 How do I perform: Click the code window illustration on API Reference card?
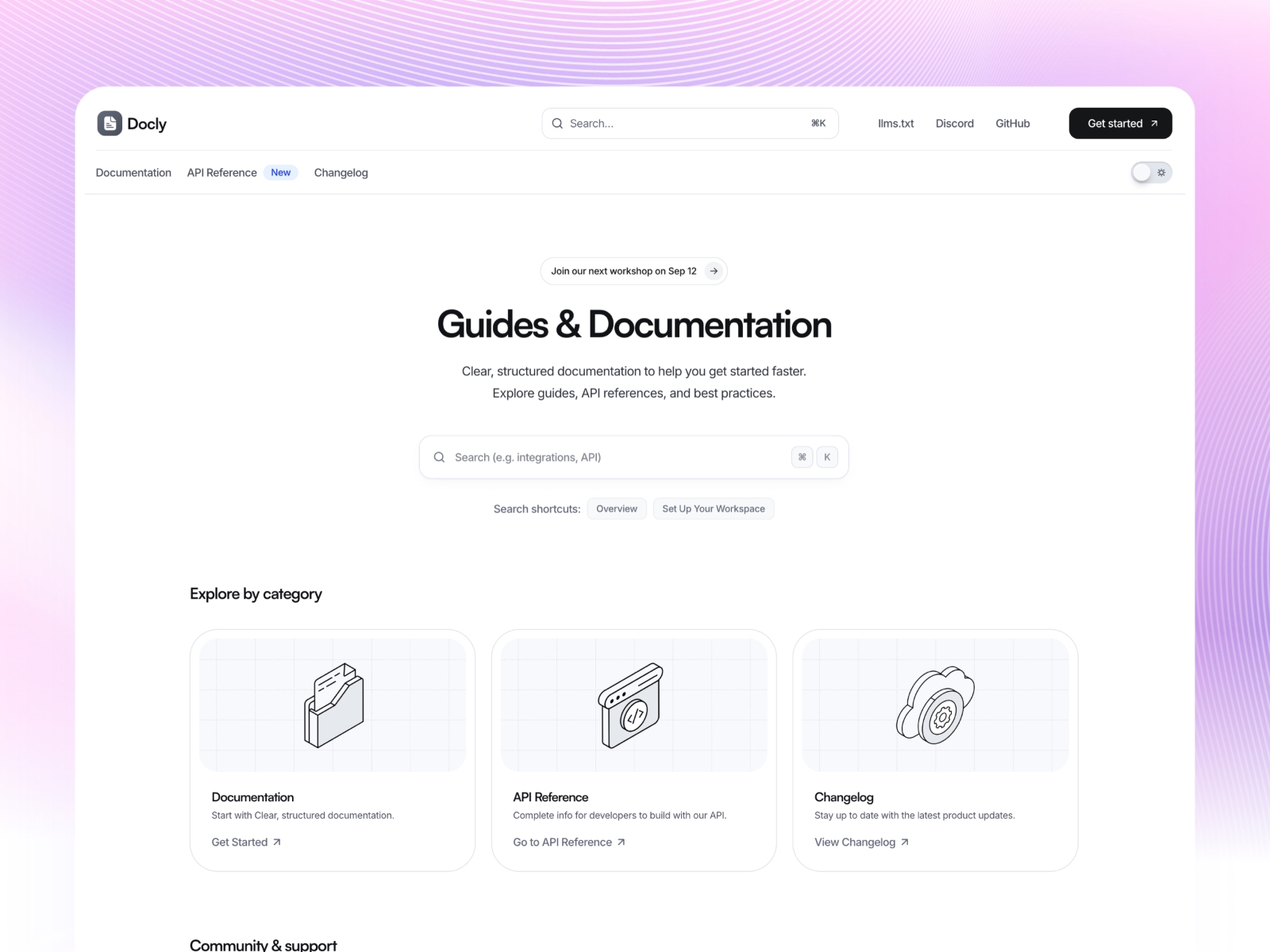pos(633,704)
